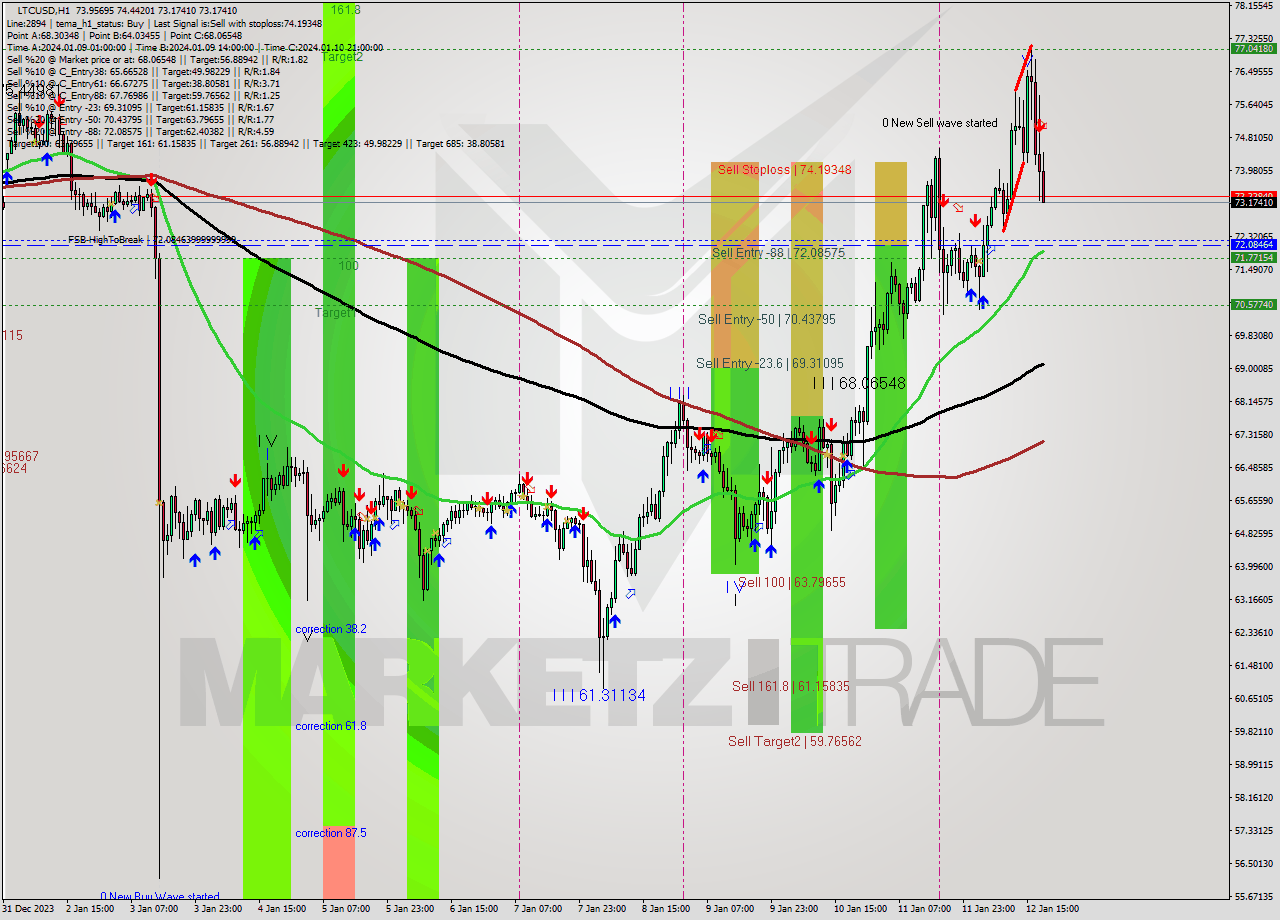1280x920 pixels.
Task: Click 55.67135 on the price axis
Action: (1253, 897)
